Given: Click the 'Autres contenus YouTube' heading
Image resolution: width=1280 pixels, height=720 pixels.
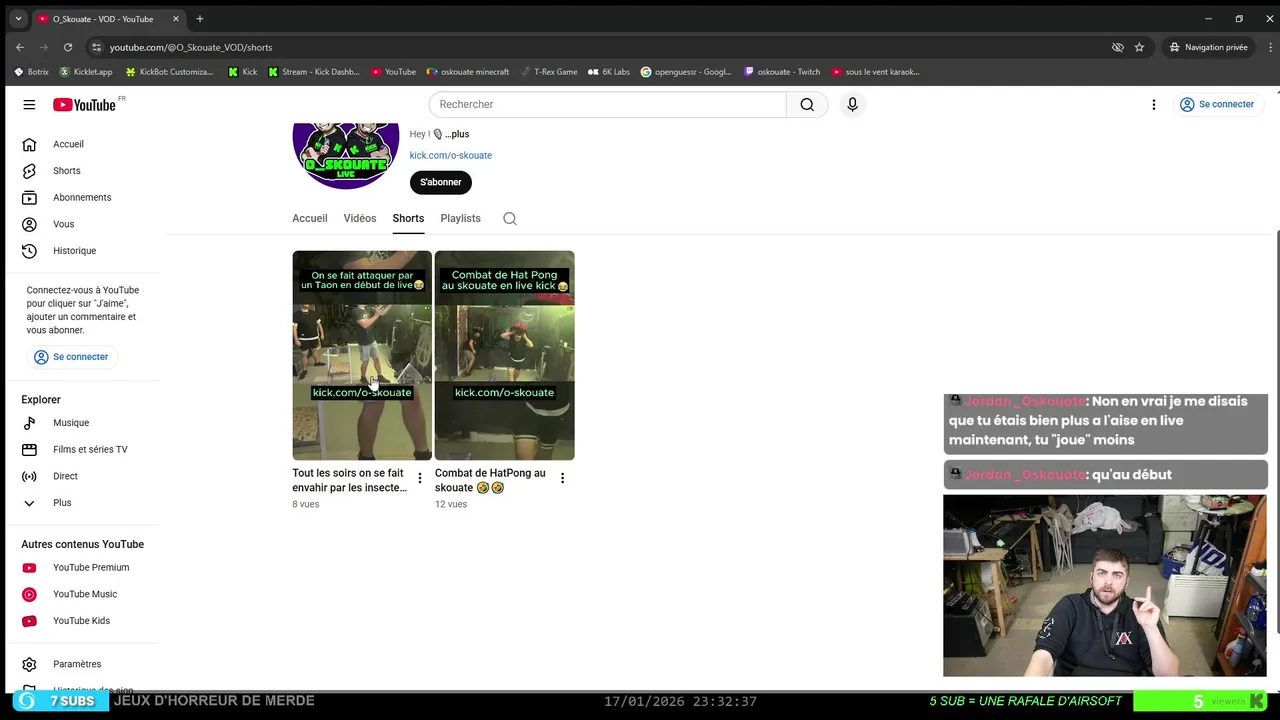Looking at the screenshot, I should (x=83, y=544).
